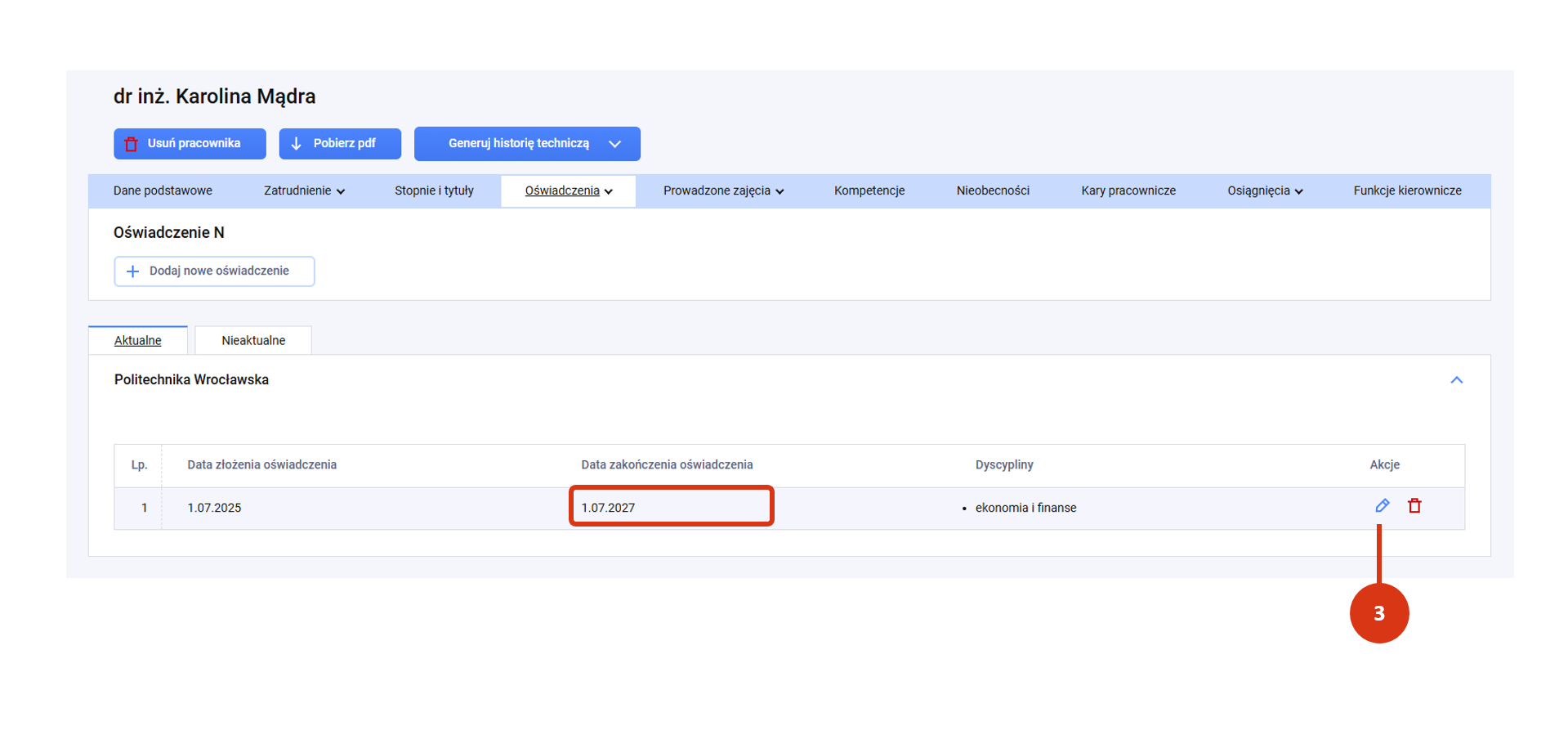Click the end date cell 1.07.2027
This screenshot has width=1568, height=735.
coord(672,507)
